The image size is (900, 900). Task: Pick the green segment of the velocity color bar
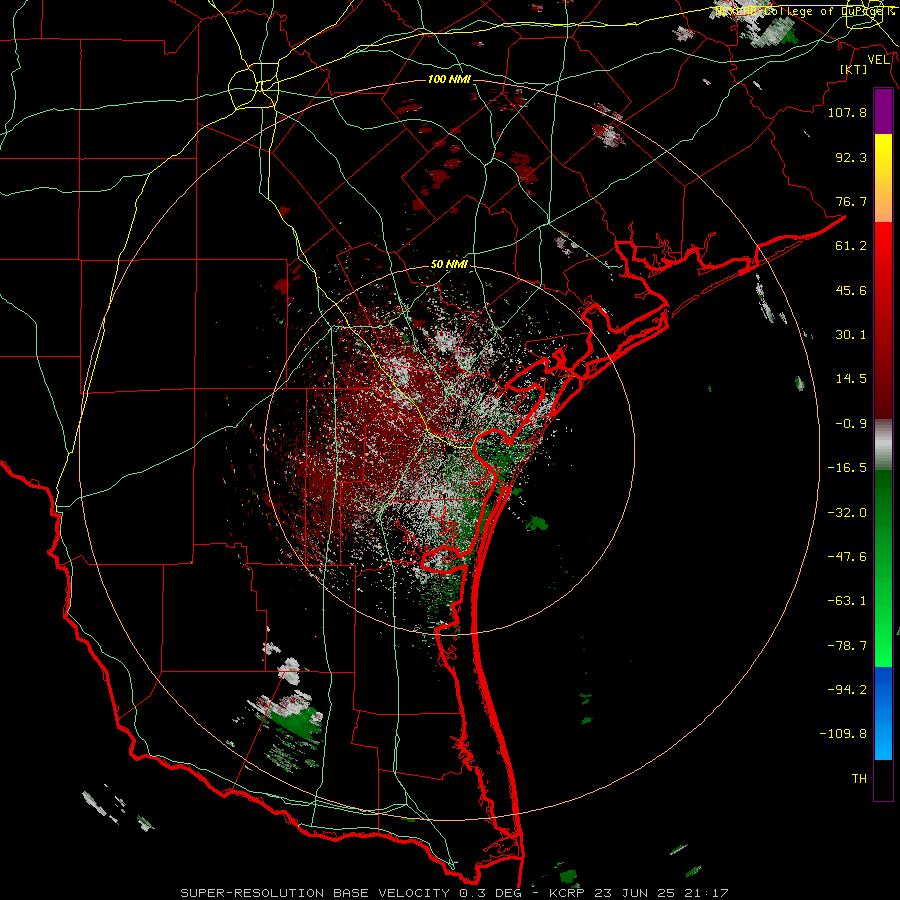point(883,568)
